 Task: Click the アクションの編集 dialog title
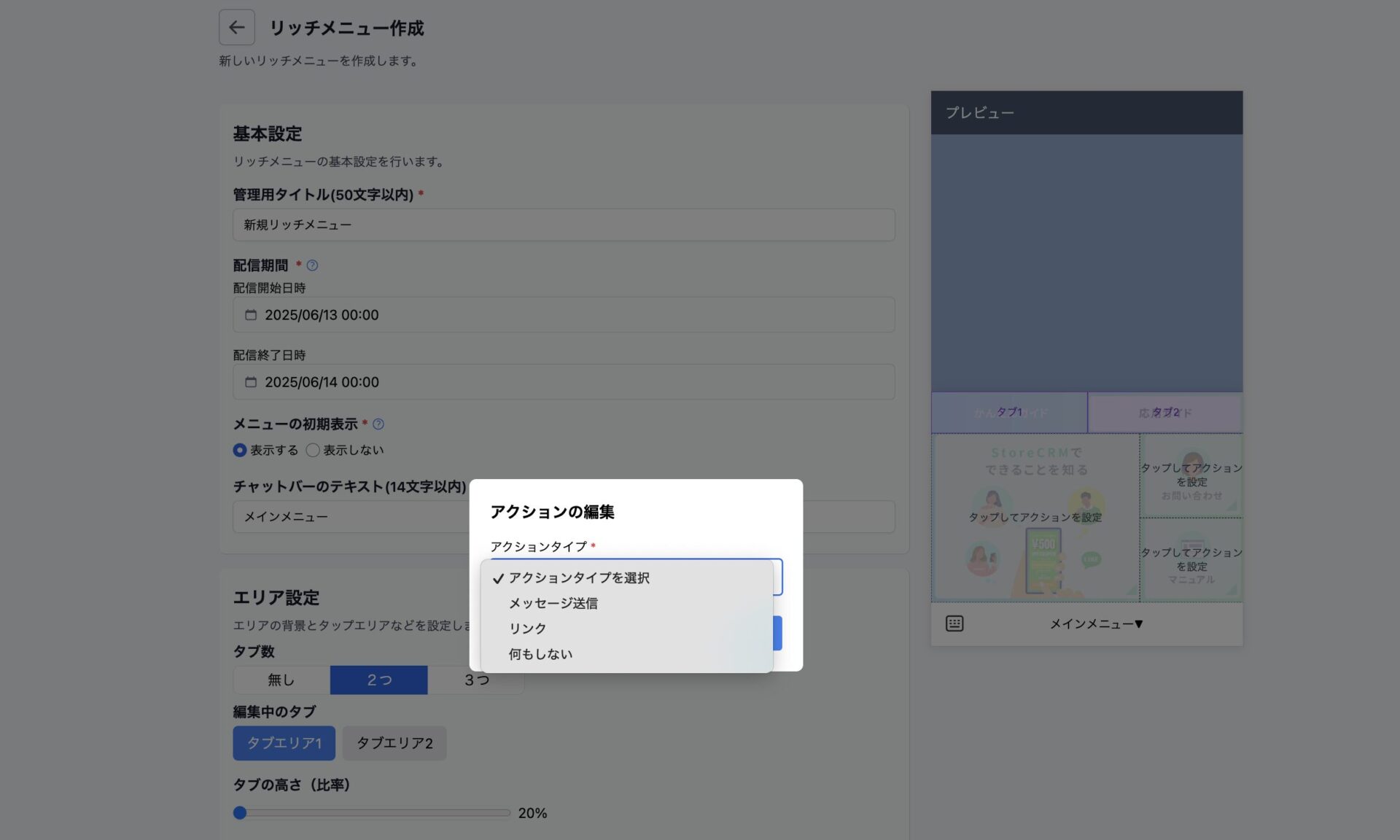(552, 512)
